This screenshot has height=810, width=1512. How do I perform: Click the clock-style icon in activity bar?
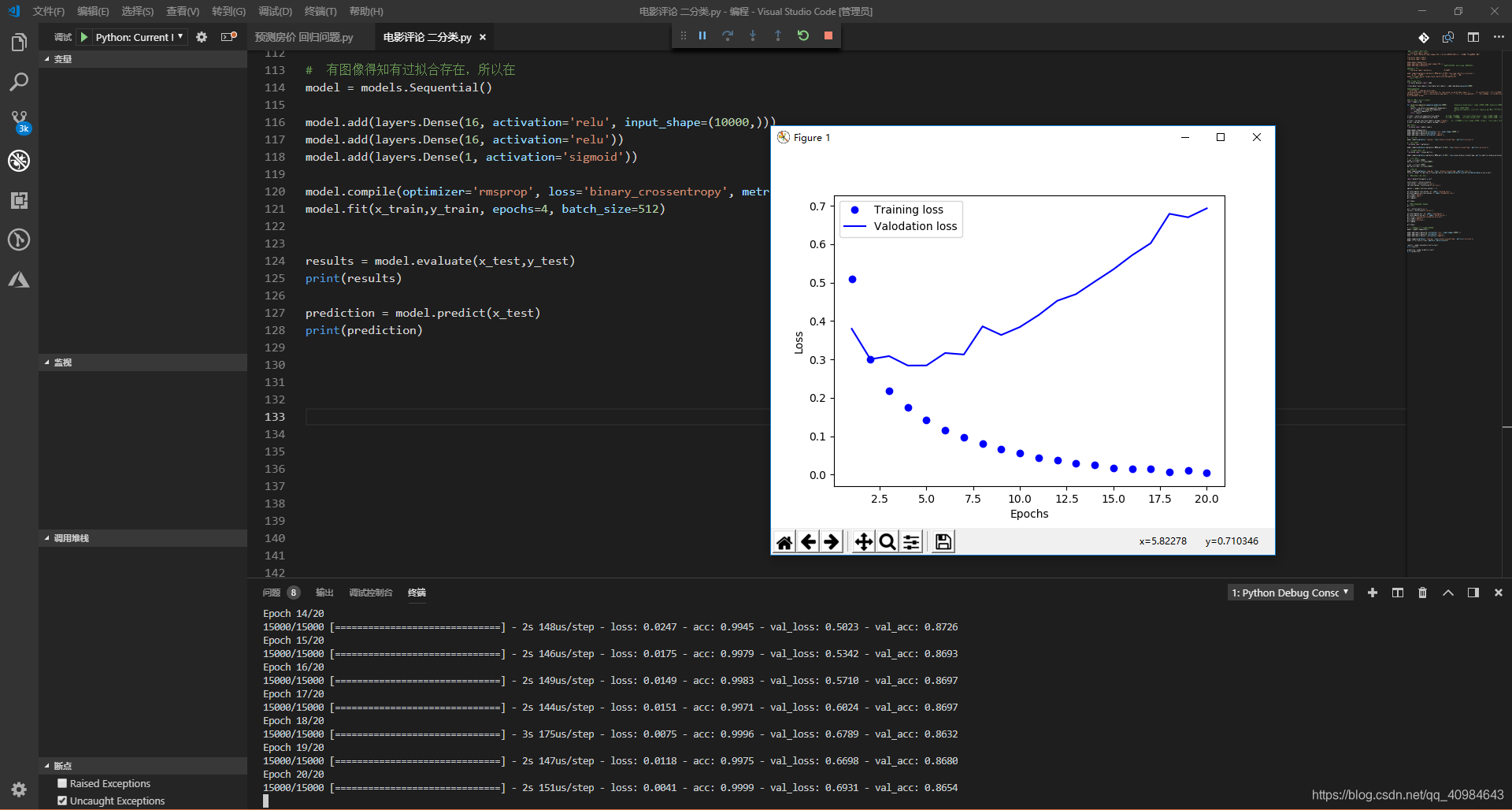[x=19, y=240]
